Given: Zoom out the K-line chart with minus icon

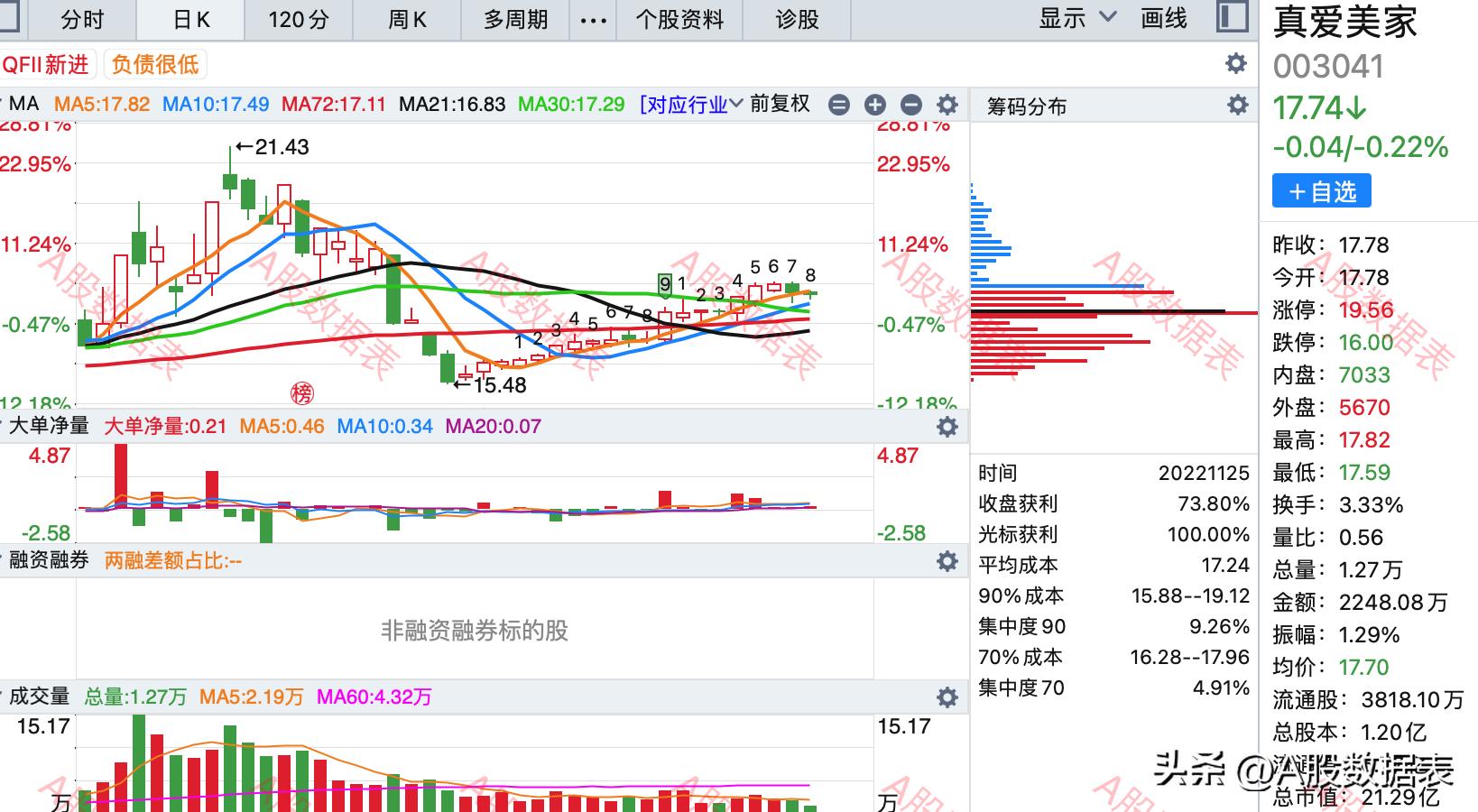Looking at the screenshot, I should 911,105.
